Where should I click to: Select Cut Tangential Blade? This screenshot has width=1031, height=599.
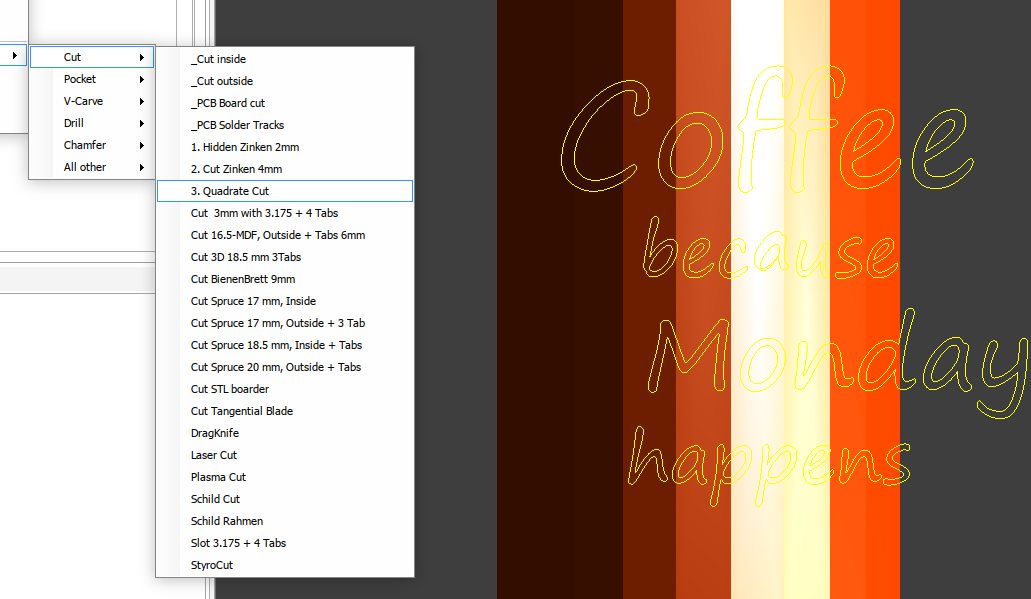pyautogui.click(x=285, y=412)
